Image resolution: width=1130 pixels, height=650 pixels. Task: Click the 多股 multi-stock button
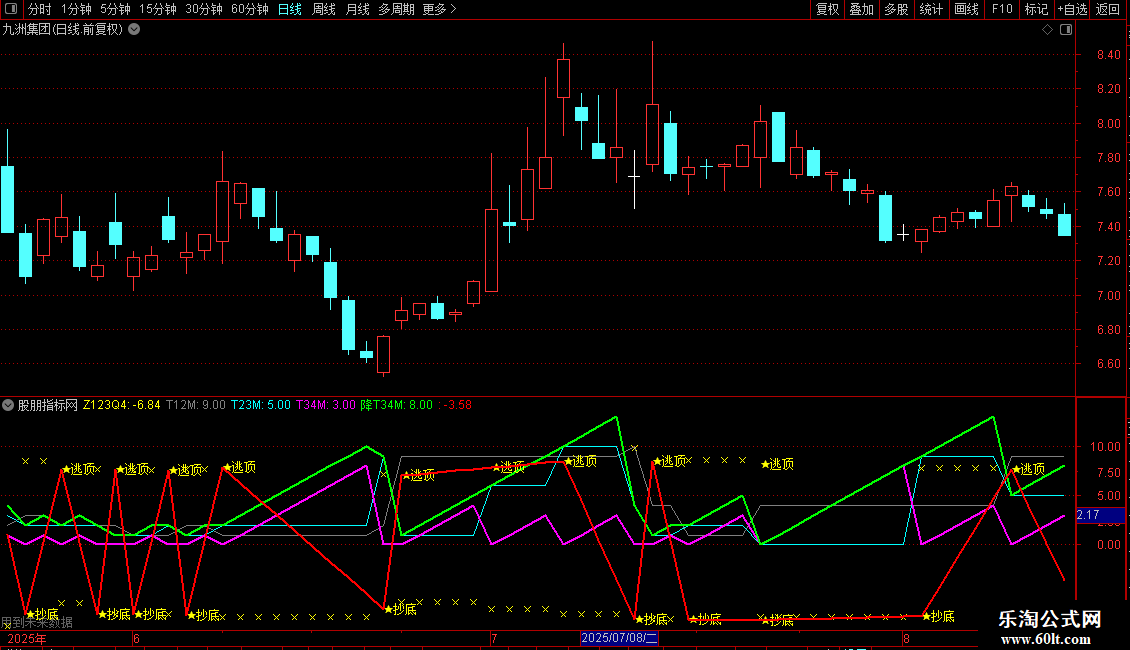[x=897, y=9]
